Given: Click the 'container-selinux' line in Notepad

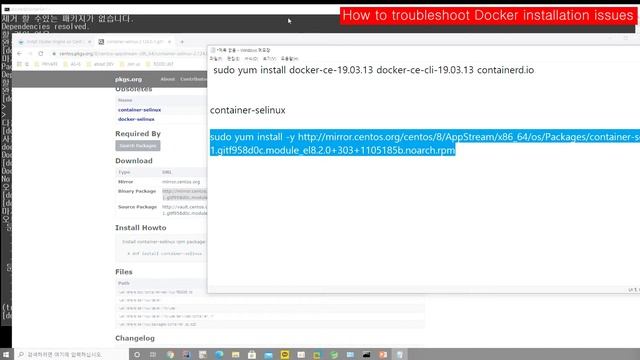Looking at the screenshot, I should (247, 110).
